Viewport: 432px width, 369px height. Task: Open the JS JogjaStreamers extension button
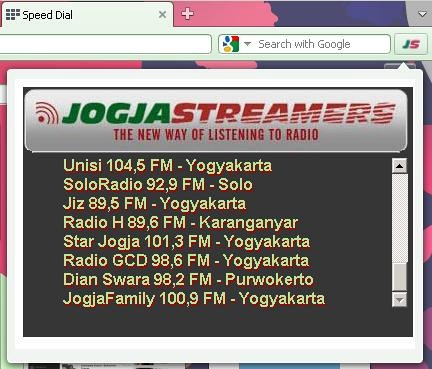click(x=411, y=44)
